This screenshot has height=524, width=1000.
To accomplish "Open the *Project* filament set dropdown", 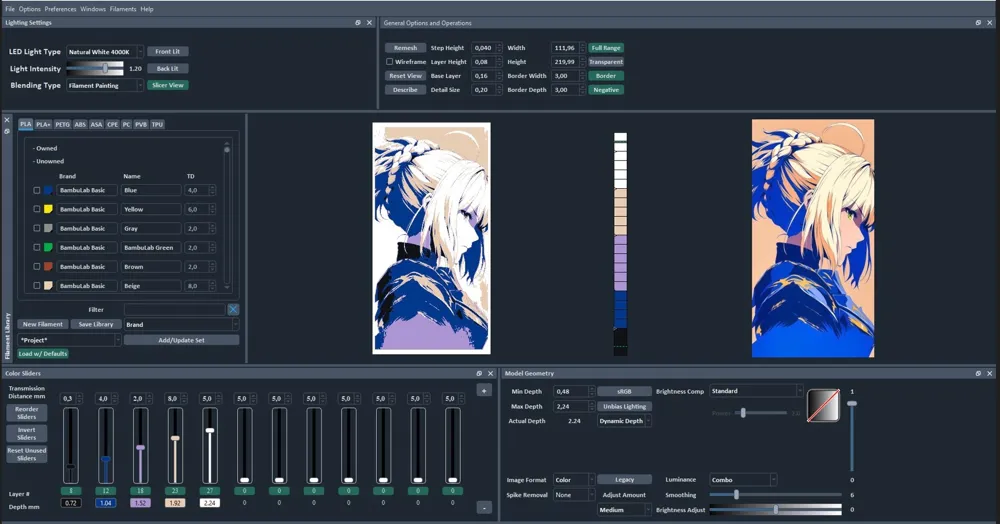I will (x=69, y=340).
